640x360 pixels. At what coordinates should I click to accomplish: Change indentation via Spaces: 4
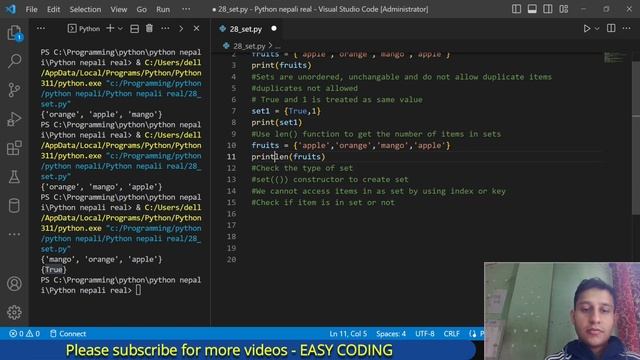coord(391,333)
